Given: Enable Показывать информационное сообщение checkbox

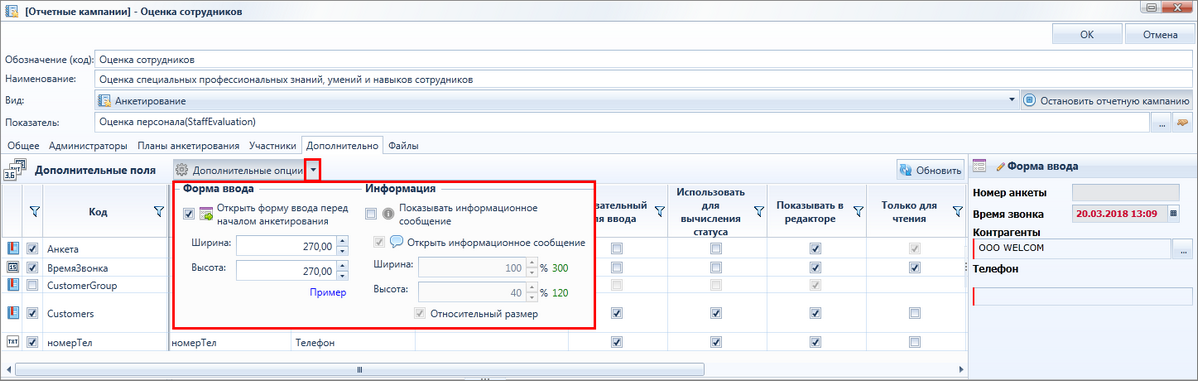Looking at the screenshot, I should [371, 215].
